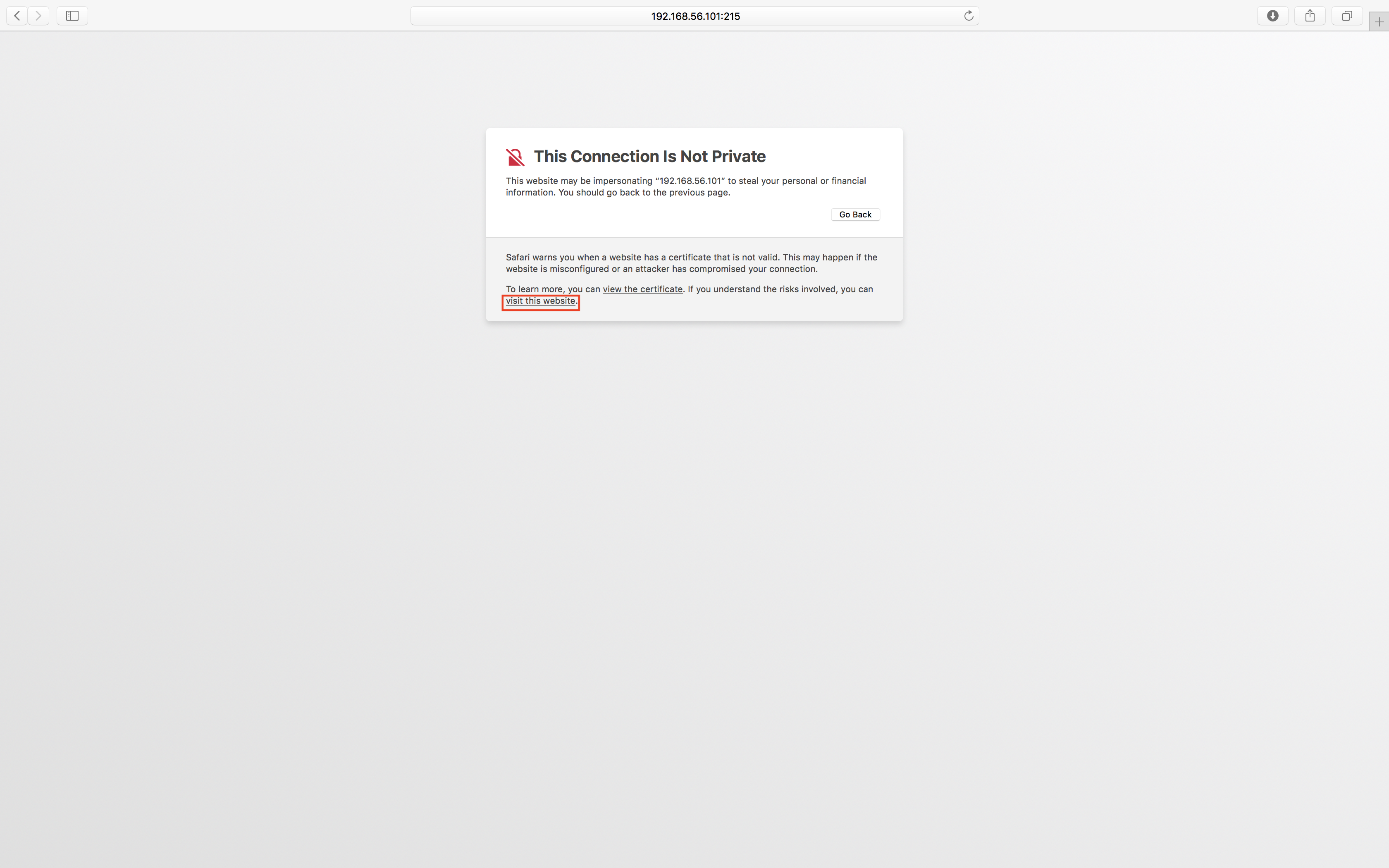Reload the page with the refresh icon
1389x868 pixels.
[968, 16]
